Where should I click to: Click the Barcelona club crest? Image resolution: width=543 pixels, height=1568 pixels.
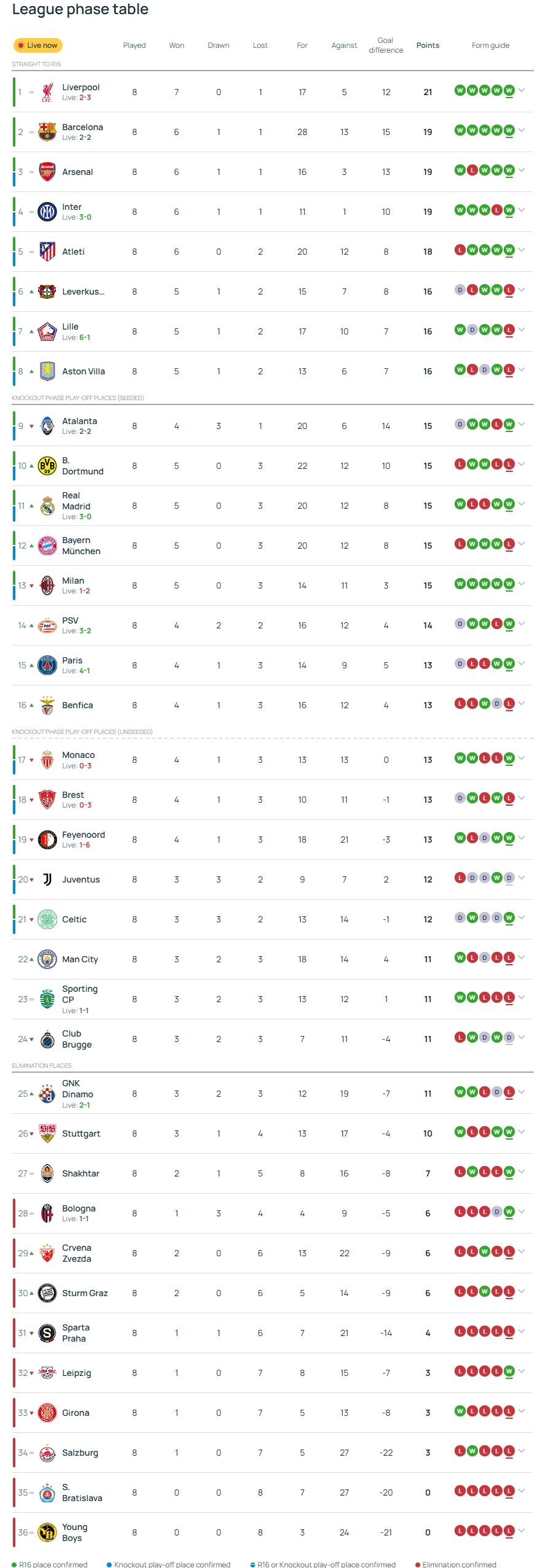[47, 132]
